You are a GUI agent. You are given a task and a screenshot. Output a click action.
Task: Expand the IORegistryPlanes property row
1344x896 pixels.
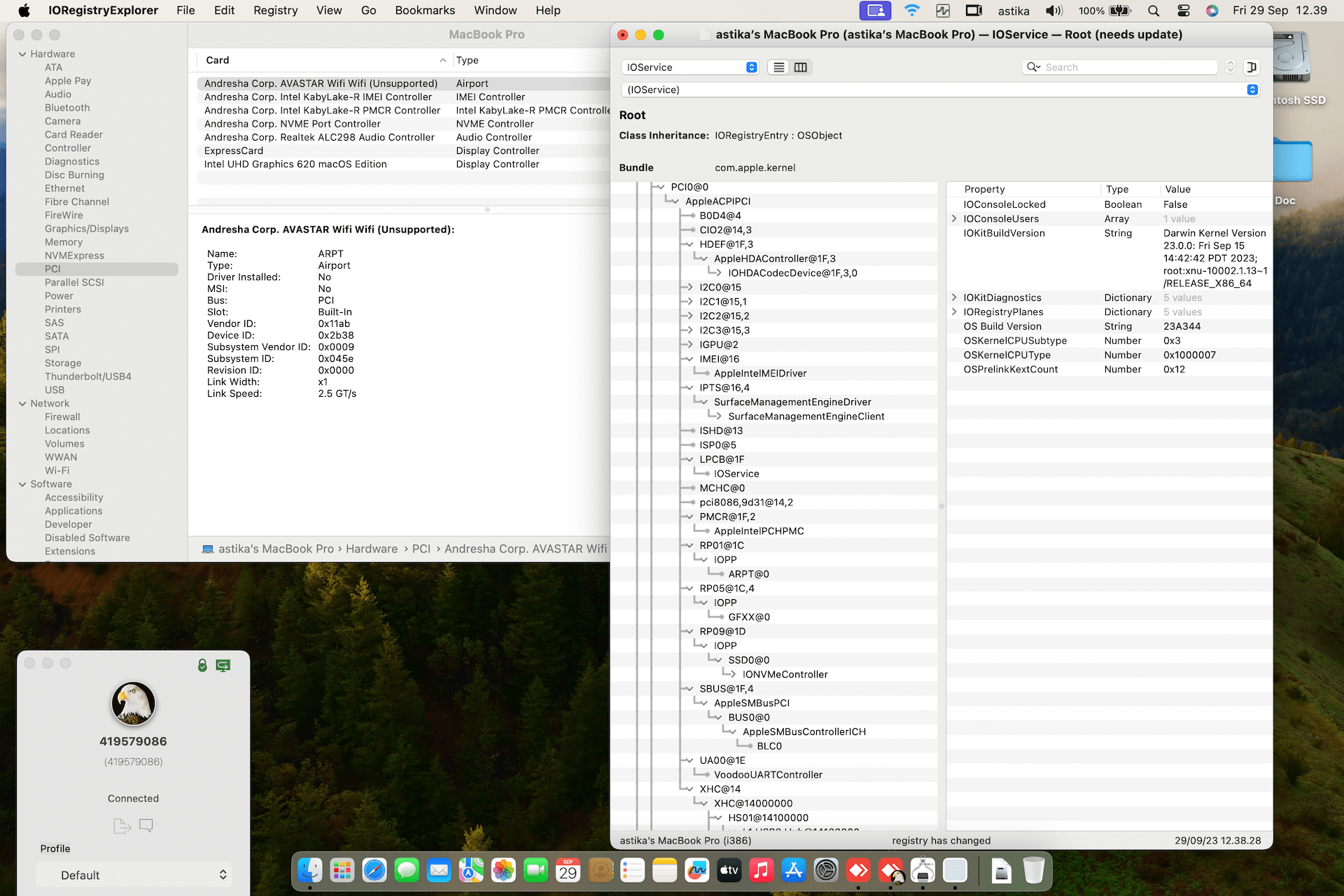coord(954,311)
